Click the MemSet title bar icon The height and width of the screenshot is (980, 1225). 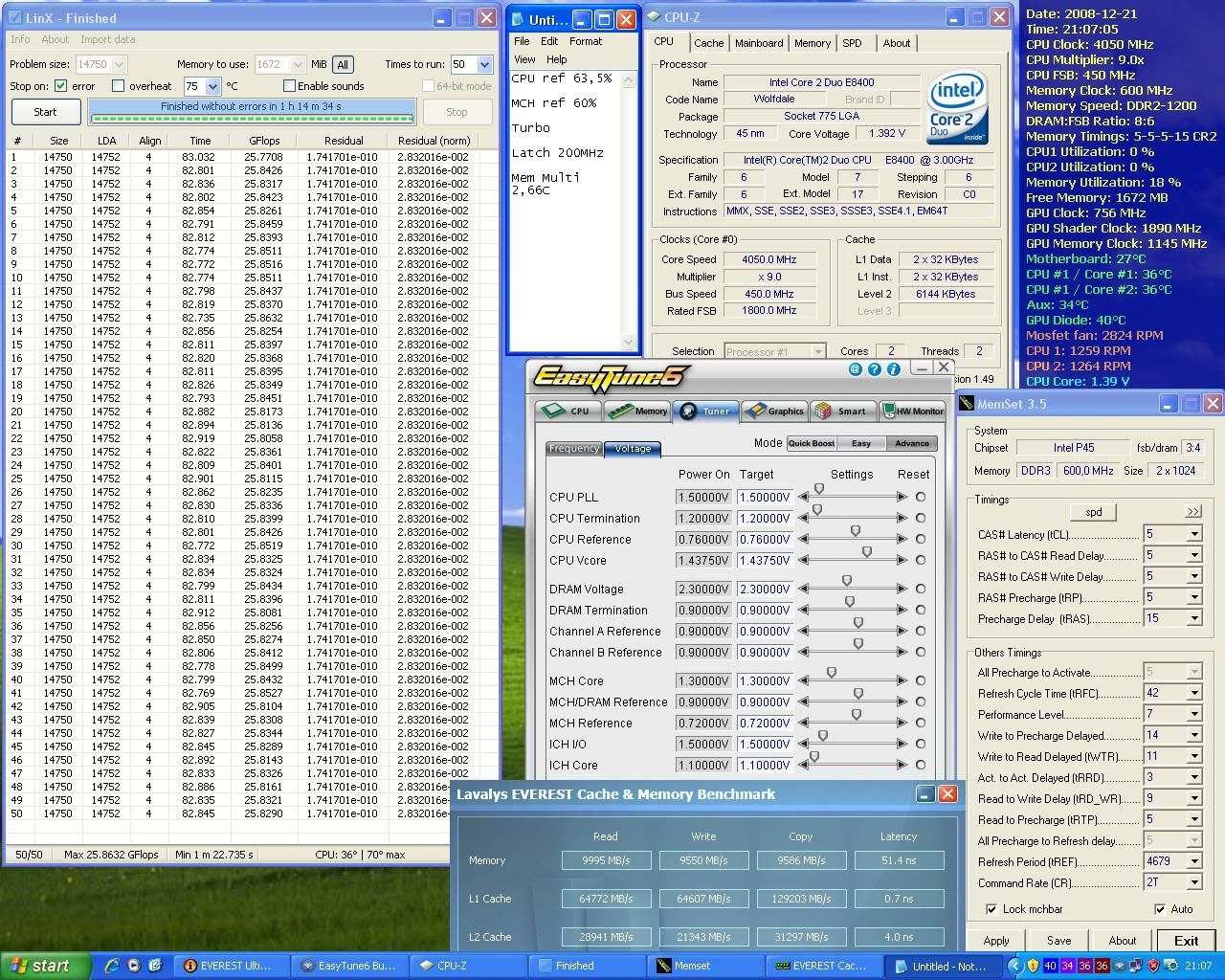click(968, 404)
